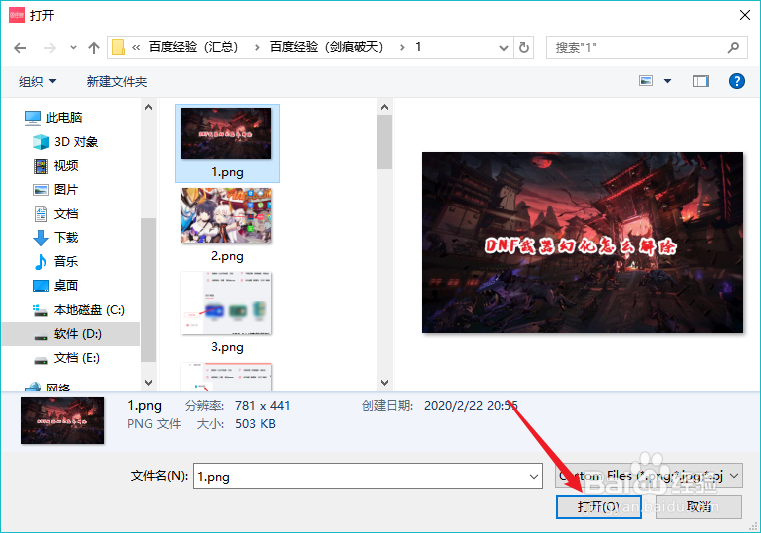Click the details pane thumbnail of 1.png
This screenshot has height=533, width=761.
[62, 420]
